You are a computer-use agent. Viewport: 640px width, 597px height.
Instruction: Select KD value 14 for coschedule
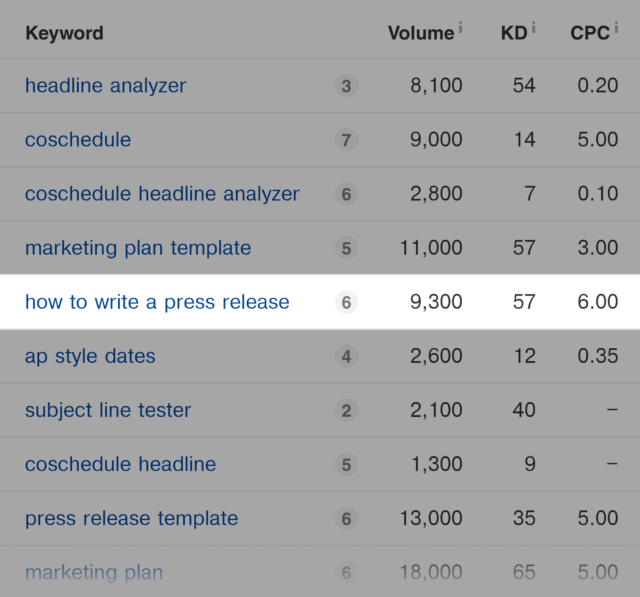(x=524, y=140)
